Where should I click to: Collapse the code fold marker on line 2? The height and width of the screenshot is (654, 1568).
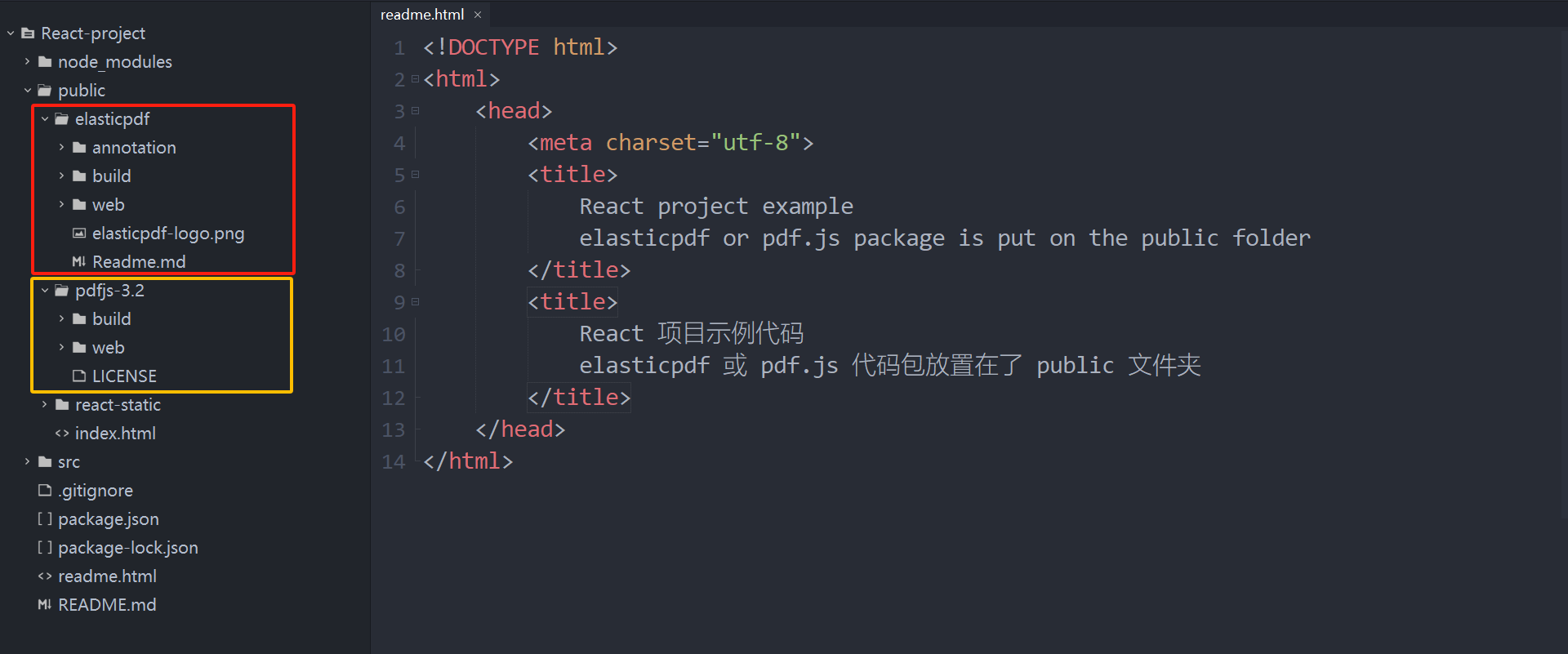(415, 78)
